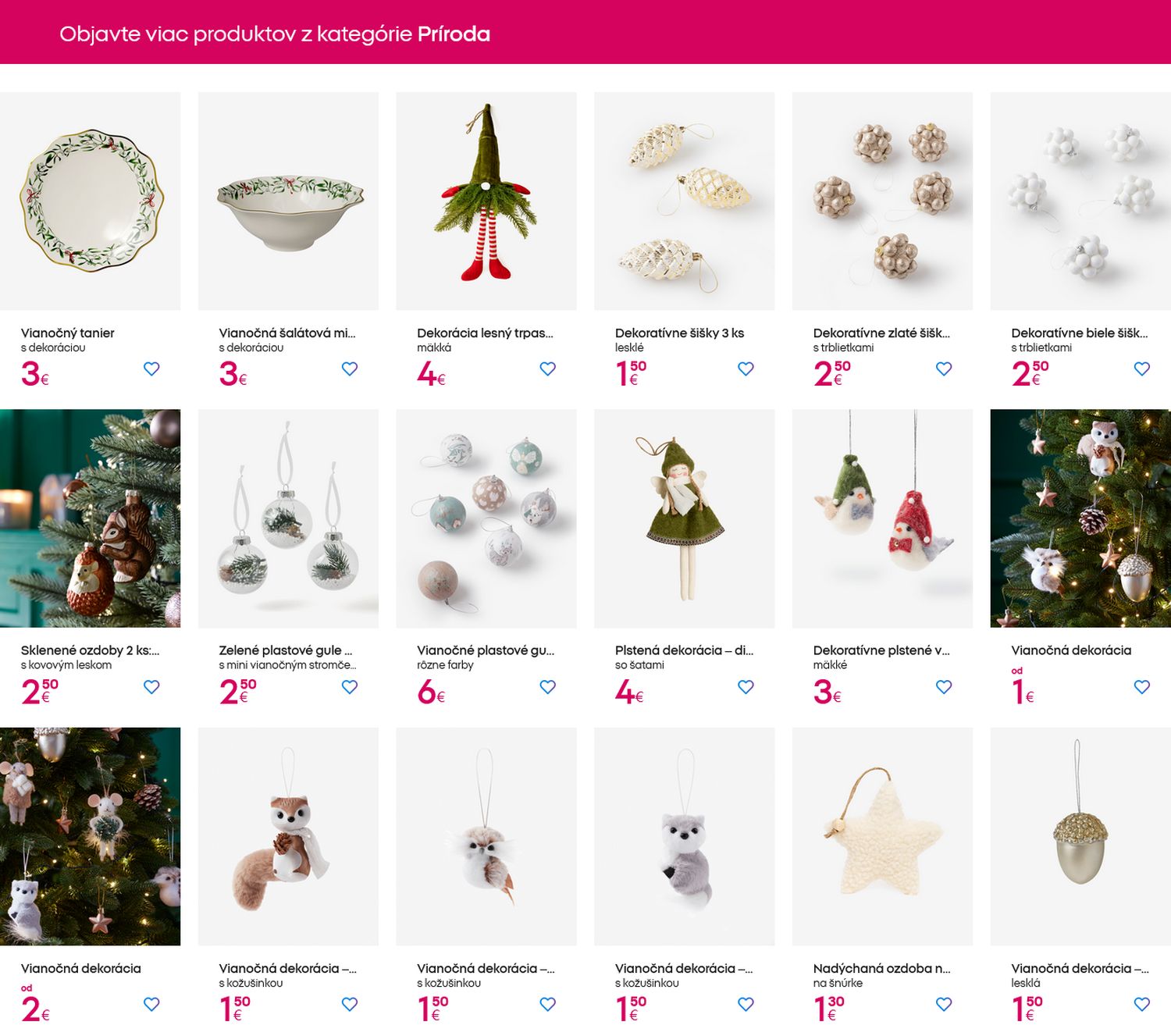Select the squirrel ornament with fur thumbnail
The image size is (1171, 1036).
coord(288,836)
